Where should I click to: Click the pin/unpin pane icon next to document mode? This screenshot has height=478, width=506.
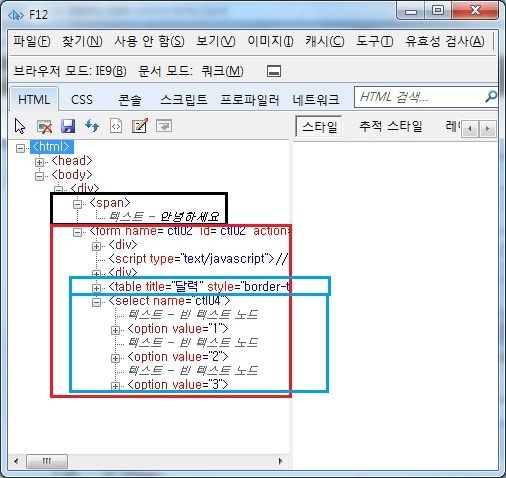274,71
